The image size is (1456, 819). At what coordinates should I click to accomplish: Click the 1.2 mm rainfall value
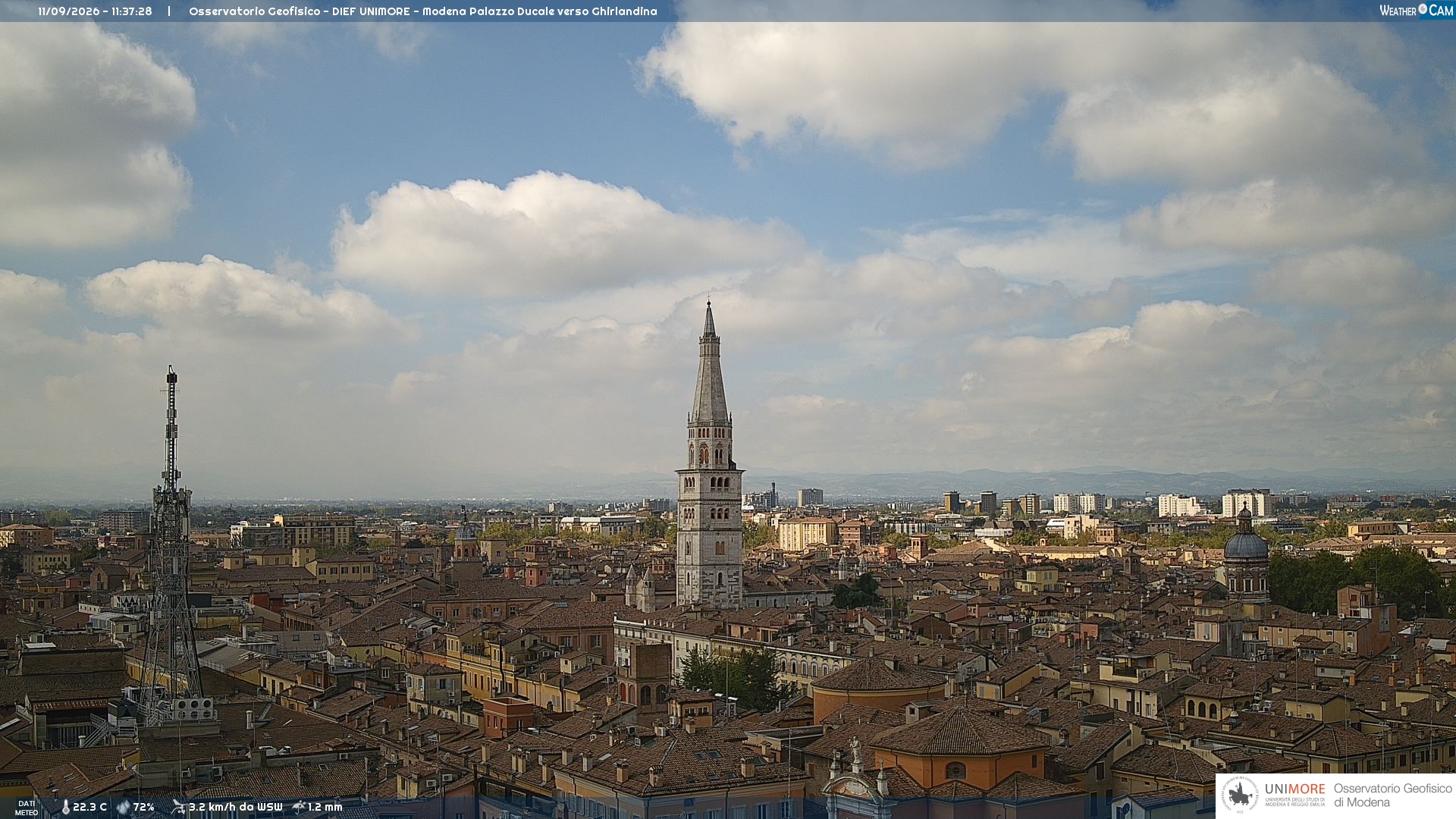(x=325, y=807)
